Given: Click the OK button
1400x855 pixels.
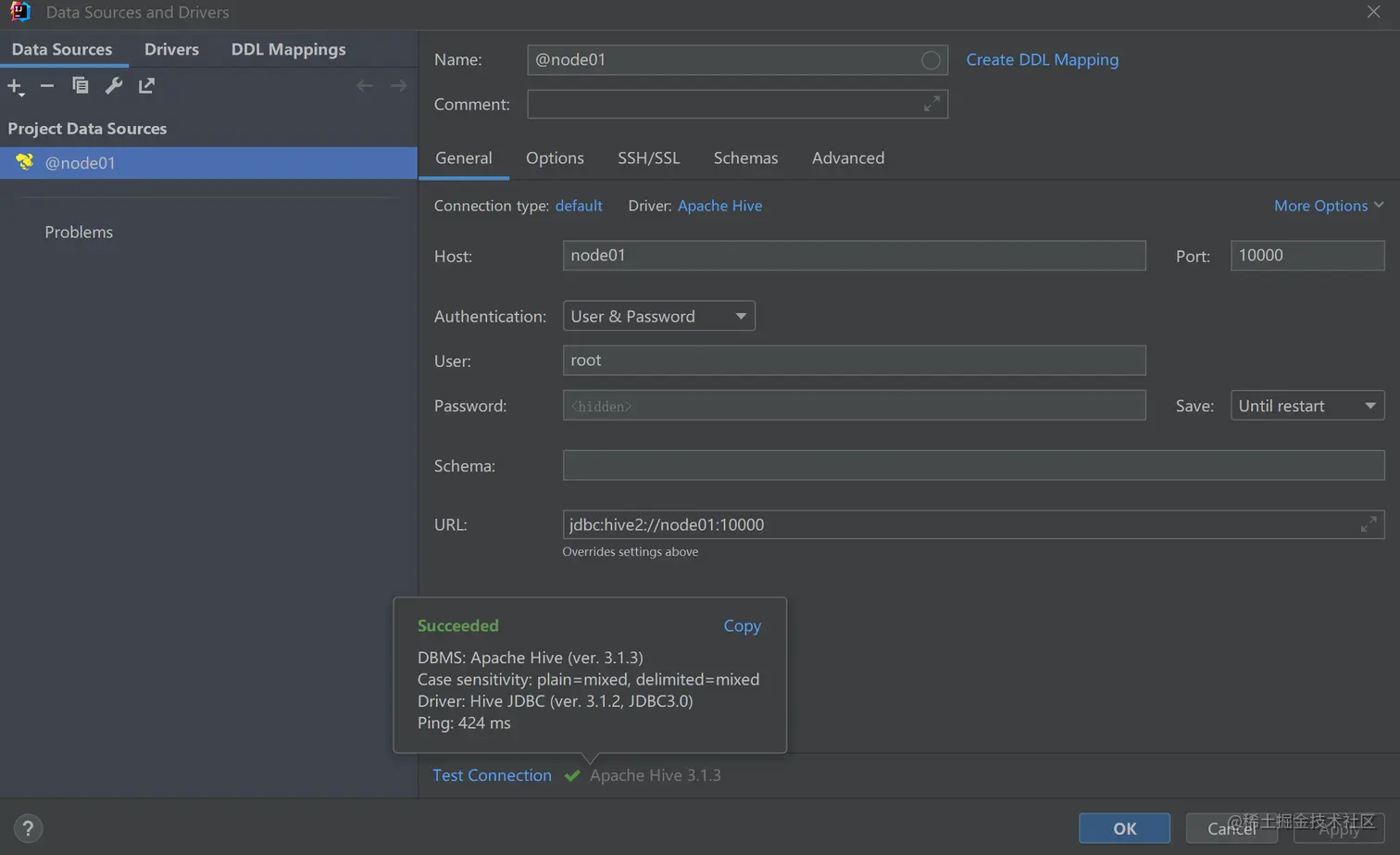Looking at the screenshot, I should 1124,828.
